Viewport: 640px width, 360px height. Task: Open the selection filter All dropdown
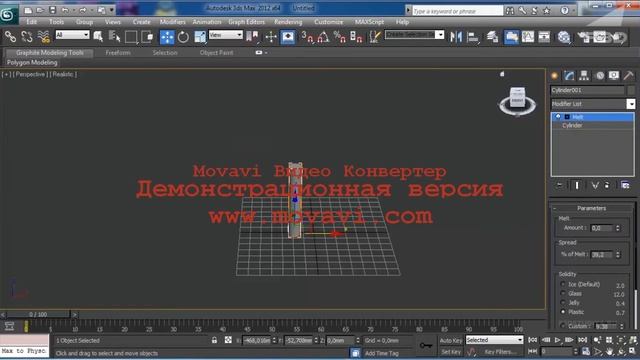tap(72, 35)
